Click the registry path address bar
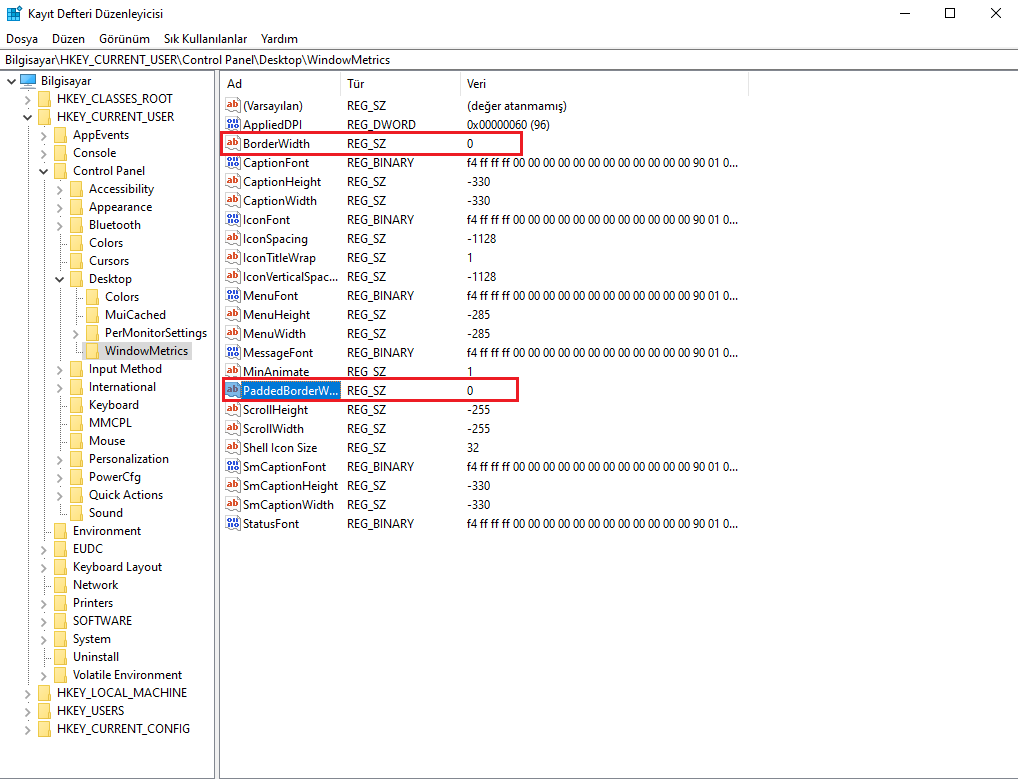Viewport: 1018px width, 779px height. coord(509,60)
